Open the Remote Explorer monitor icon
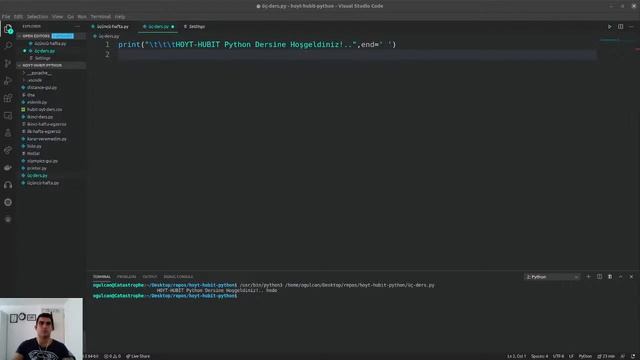This screenshot has width=640, height=360. pyautogui.click(x=8, y=116)
